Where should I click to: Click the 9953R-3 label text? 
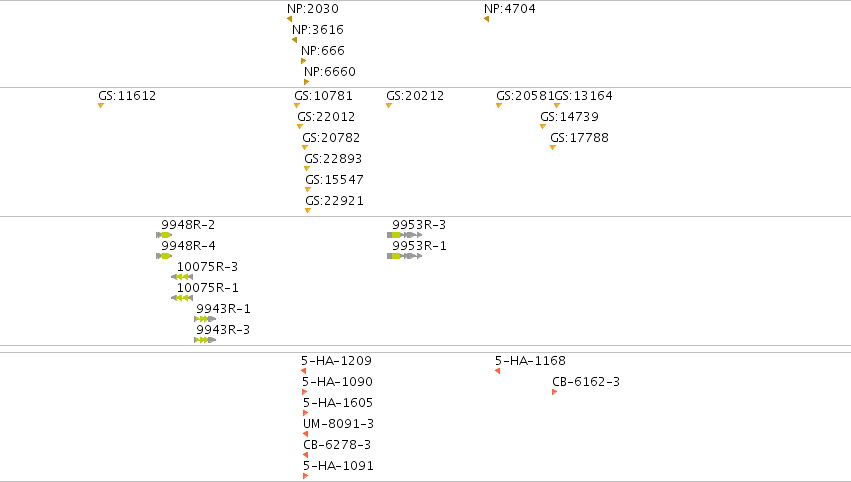[419, 225]
